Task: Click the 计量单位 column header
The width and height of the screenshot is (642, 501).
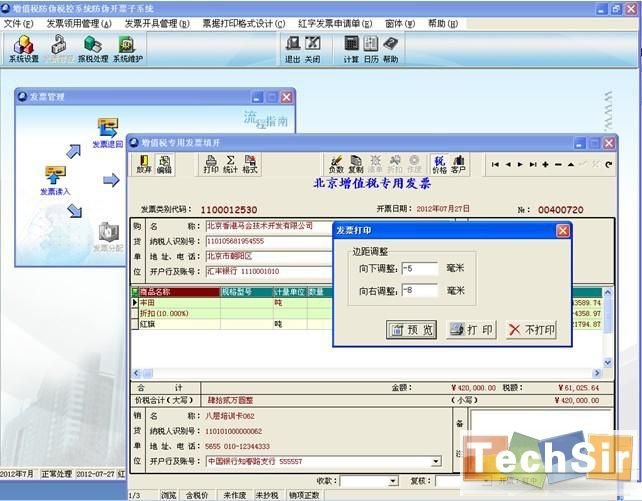Action: [x=290, y=292]
